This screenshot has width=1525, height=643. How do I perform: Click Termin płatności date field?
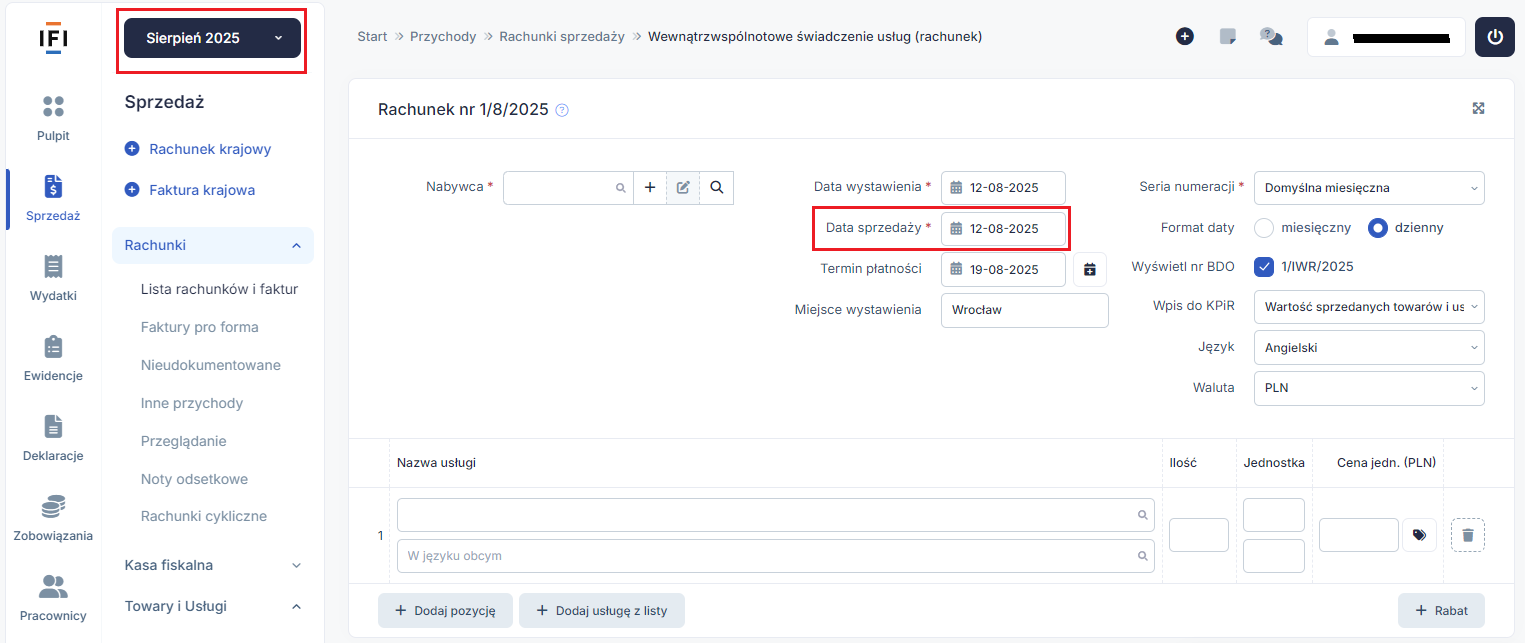(1003, 269)
